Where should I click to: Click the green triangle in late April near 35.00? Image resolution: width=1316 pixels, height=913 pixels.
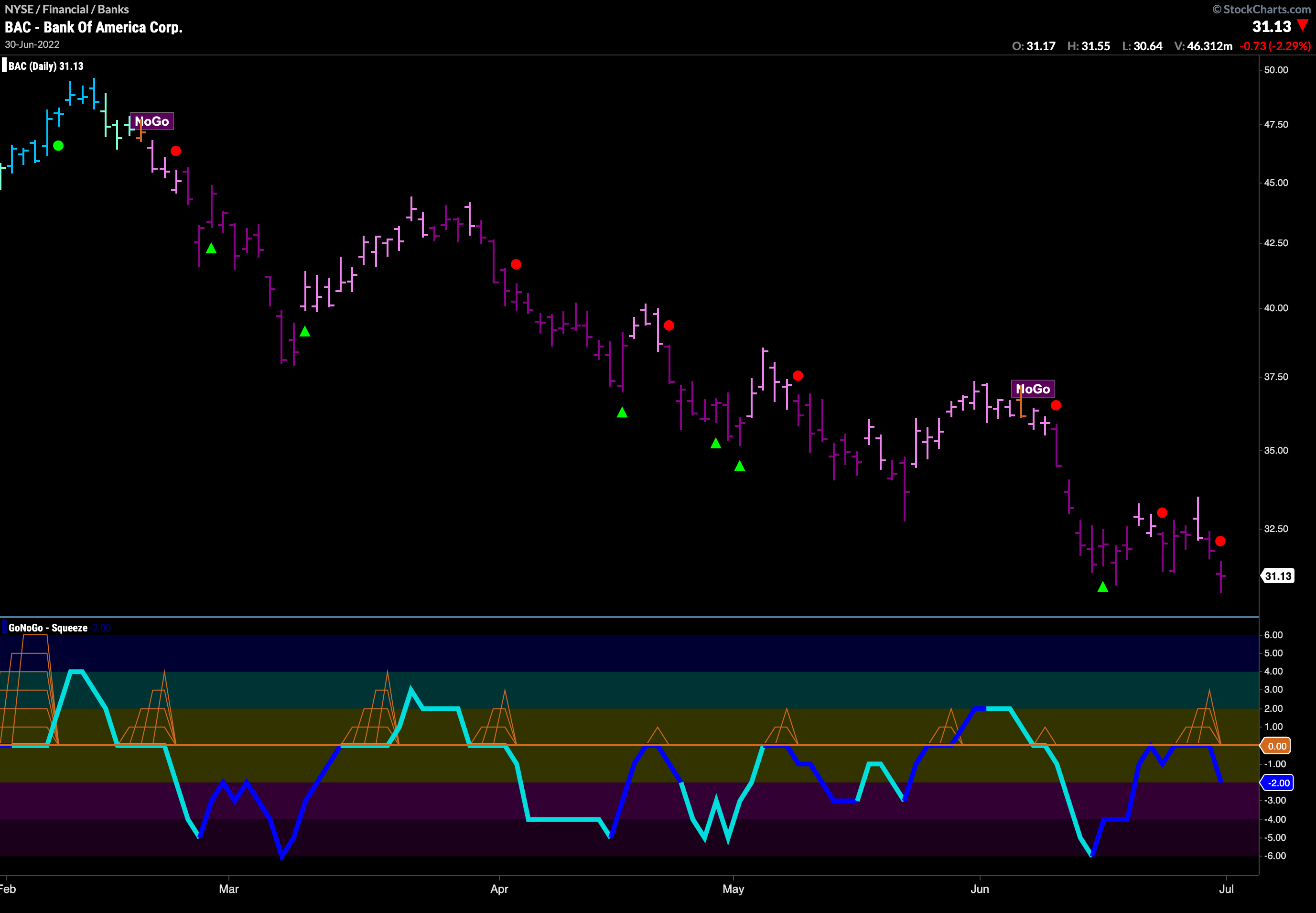pos(715,443)
